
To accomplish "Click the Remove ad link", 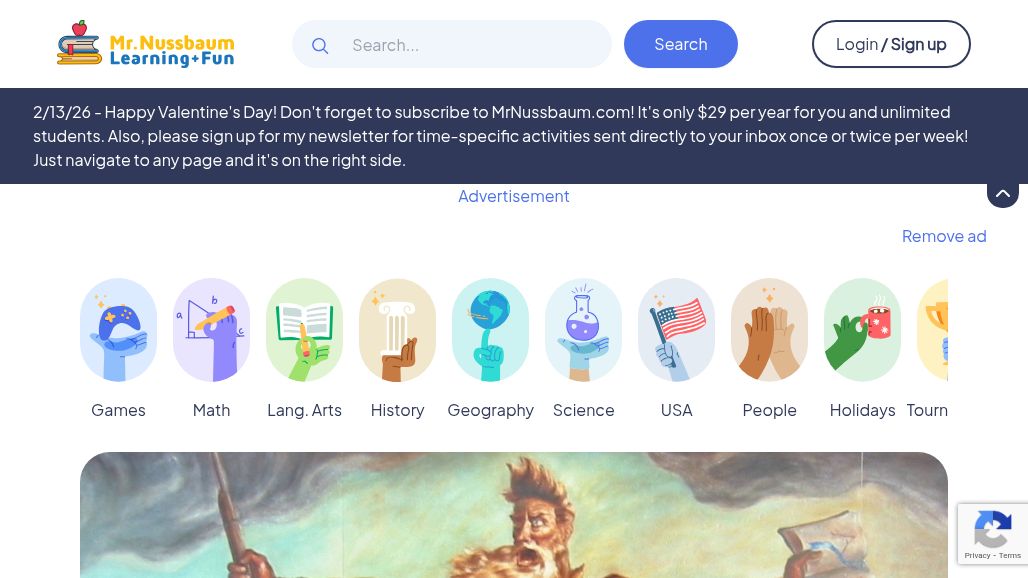I will [944, 236].
